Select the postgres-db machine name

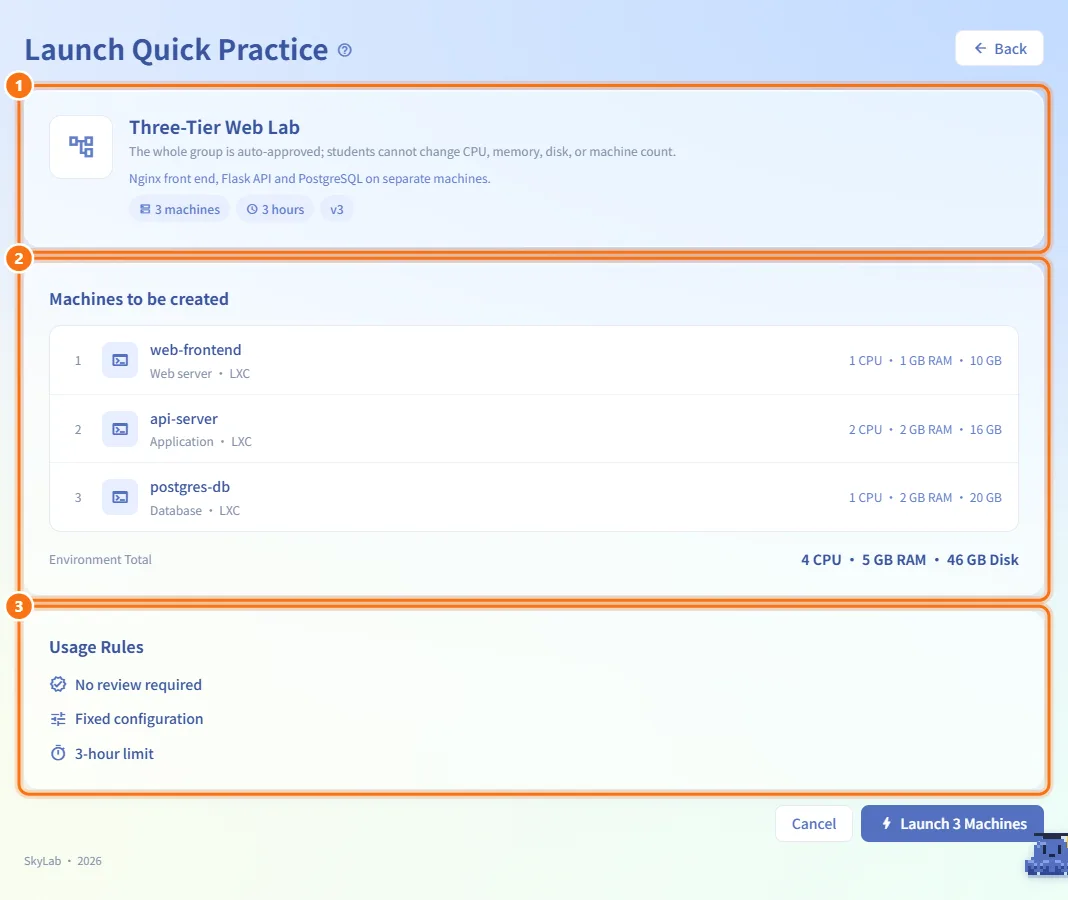click(190, 487)
